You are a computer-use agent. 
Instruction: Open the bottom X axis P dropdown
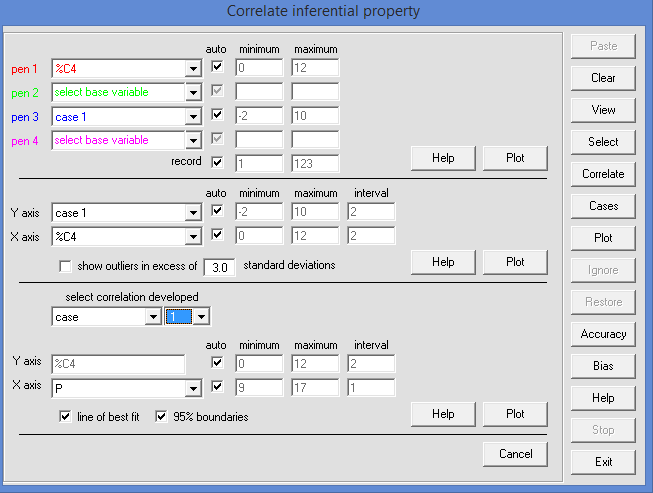coord(193,387)
